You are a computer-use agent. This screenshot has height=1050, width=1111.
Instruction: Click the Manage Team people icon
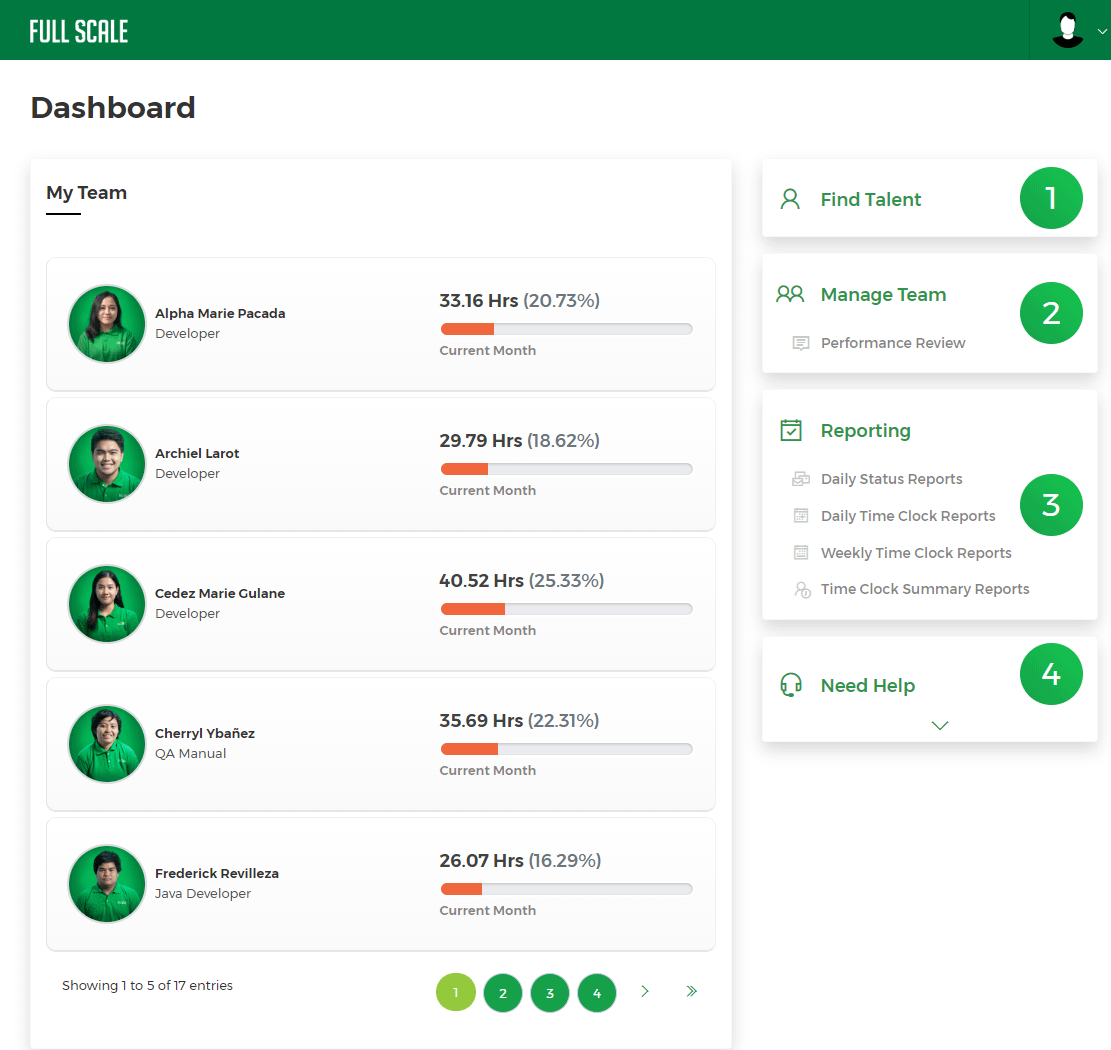(x=790, y=294)
